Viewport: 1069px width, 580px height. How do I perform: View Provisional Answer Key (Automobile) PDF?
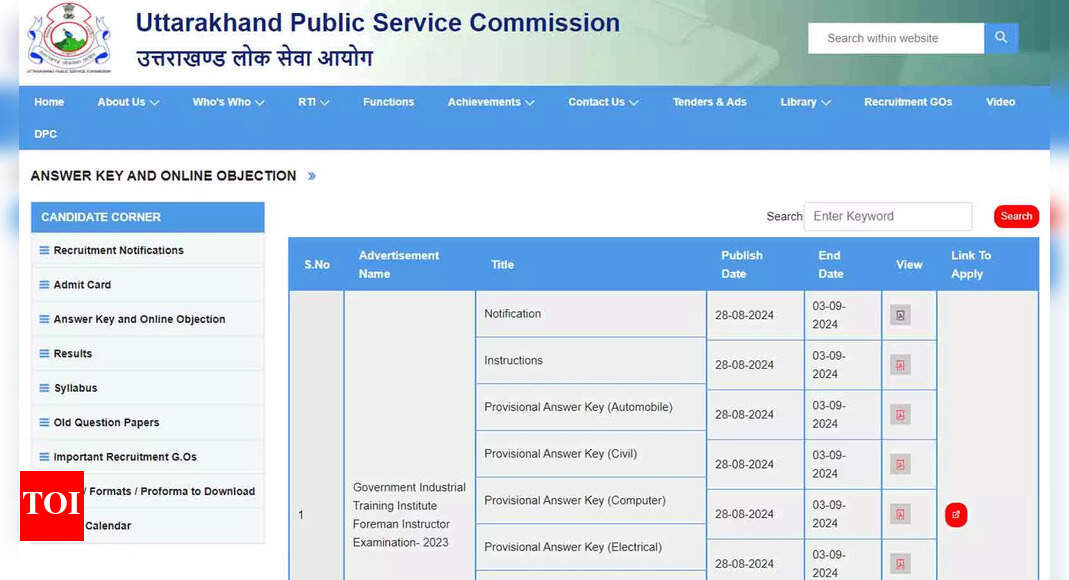(x=900, y=414)
